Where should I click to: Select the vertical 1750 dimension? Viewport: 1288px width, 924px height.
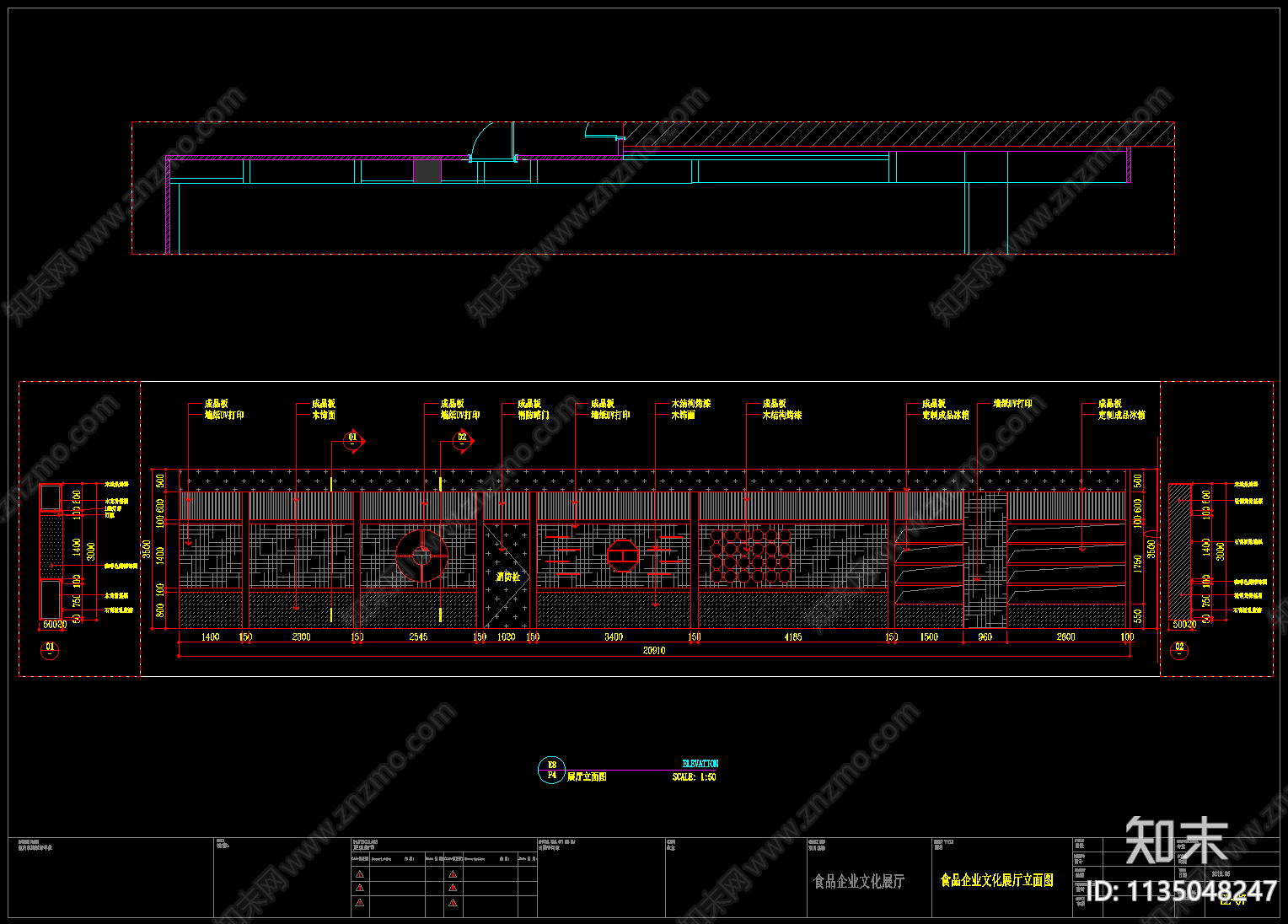click(1138, 564)
